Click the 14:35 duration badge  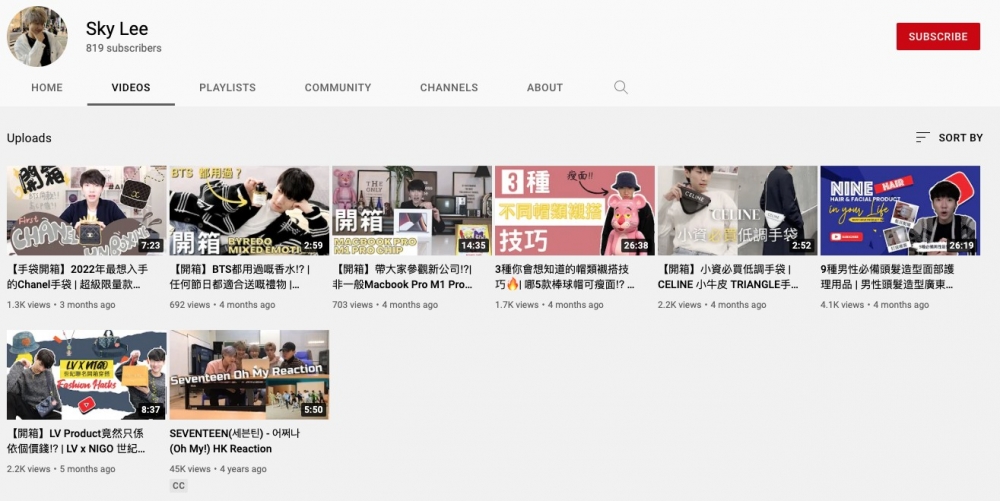tap(473, 245)
